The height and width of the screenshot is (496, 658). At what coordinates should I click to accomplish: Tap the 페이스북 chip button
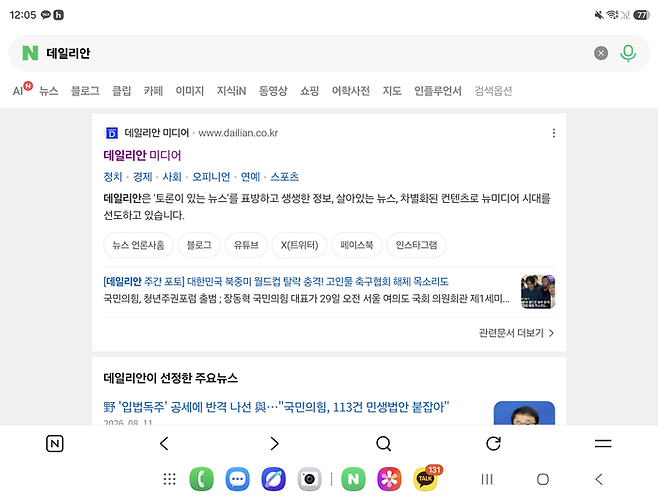click(x=357, y=245)
